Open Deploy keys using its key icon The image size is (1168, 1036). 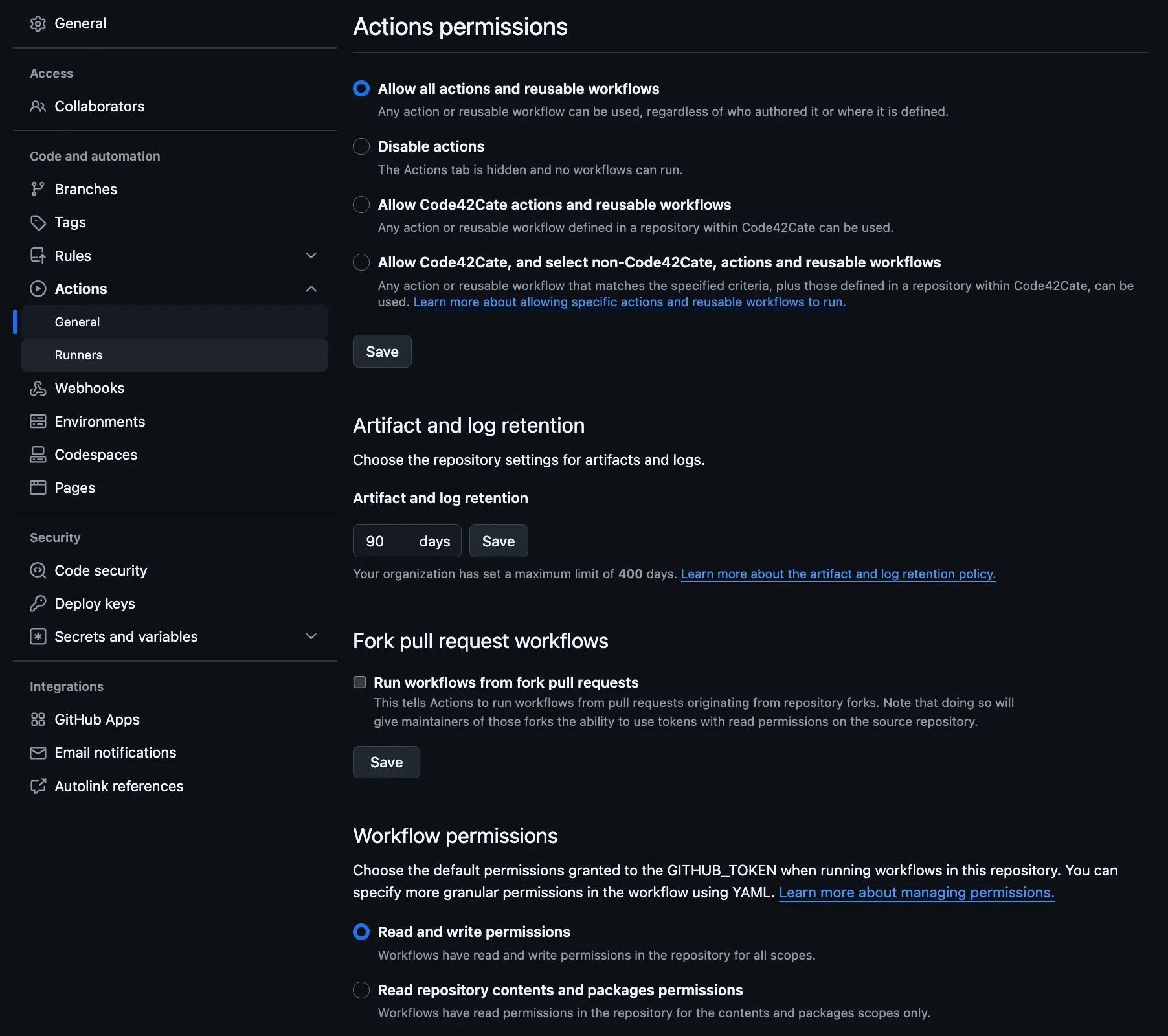(38, 603)
